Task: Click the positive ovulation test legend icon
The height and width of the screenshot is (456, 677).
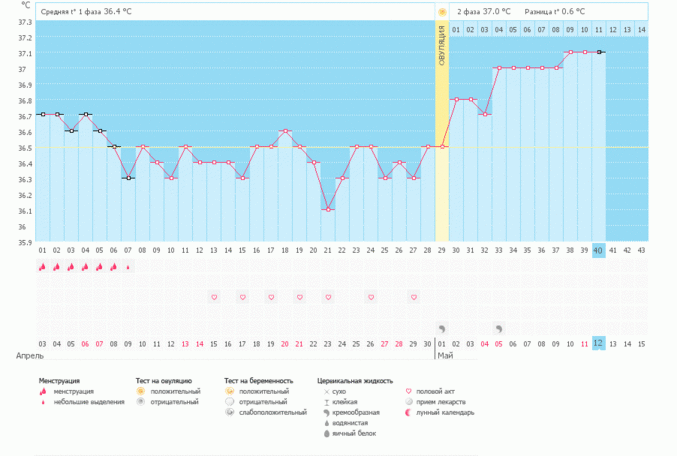Action: pos(144,392)
